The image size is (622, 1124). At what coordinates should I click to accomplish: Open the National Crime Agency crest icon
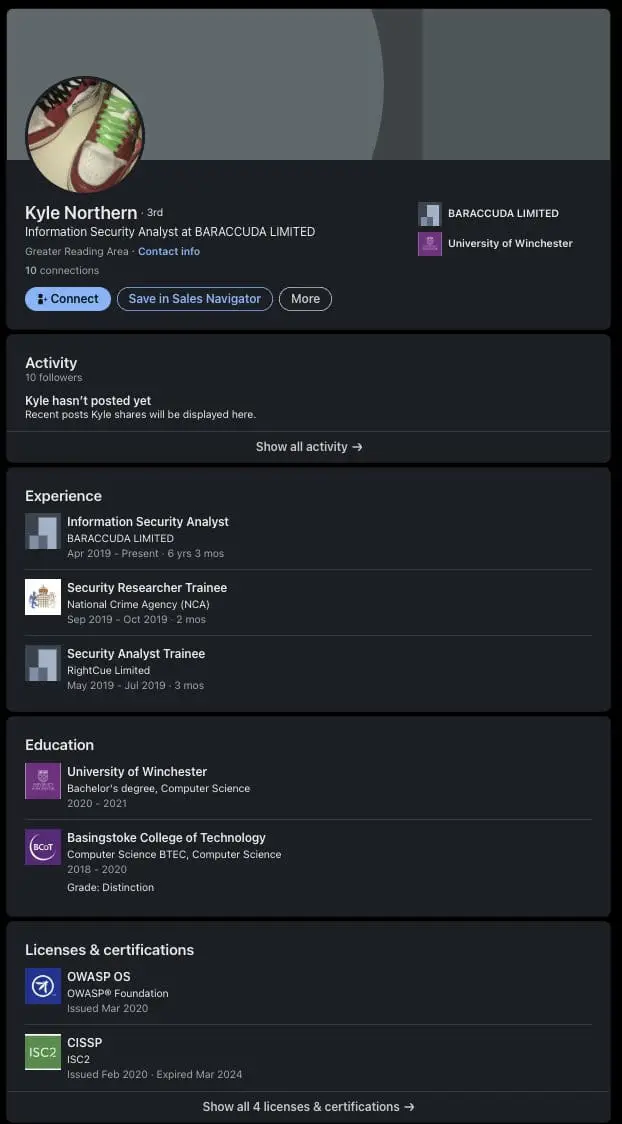43,597
